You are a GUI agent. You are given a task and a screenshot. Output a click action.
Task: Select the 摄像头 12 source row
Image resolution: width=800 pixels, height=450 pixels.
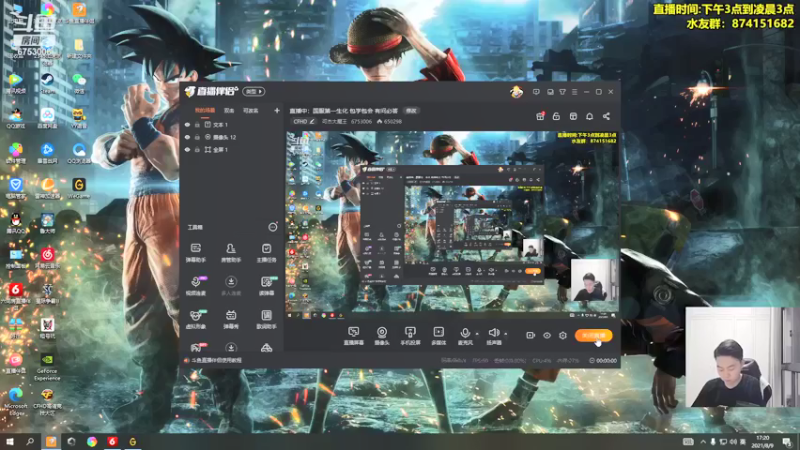tap(232, 137)
